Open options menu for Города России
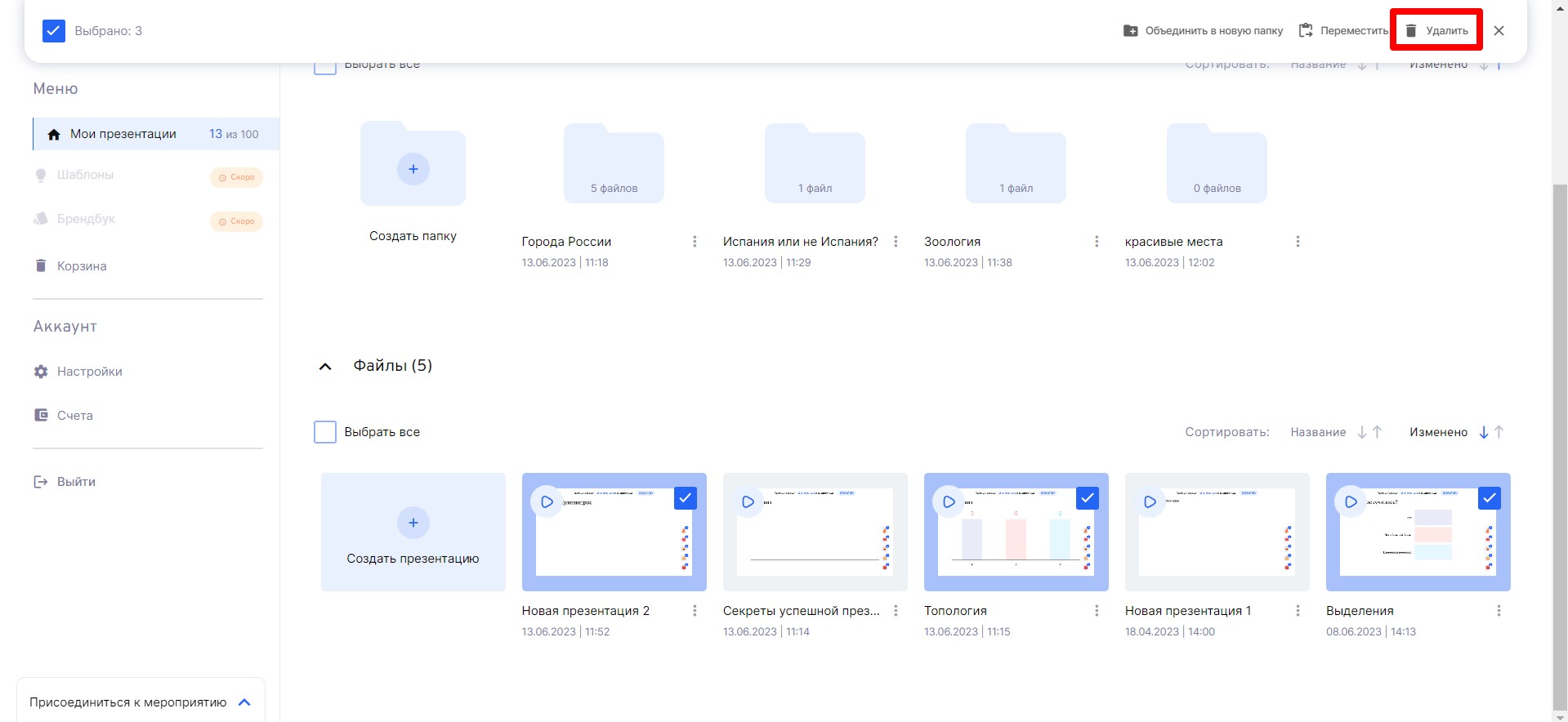This screenshot has width=1568, height=722. [695, 242]
